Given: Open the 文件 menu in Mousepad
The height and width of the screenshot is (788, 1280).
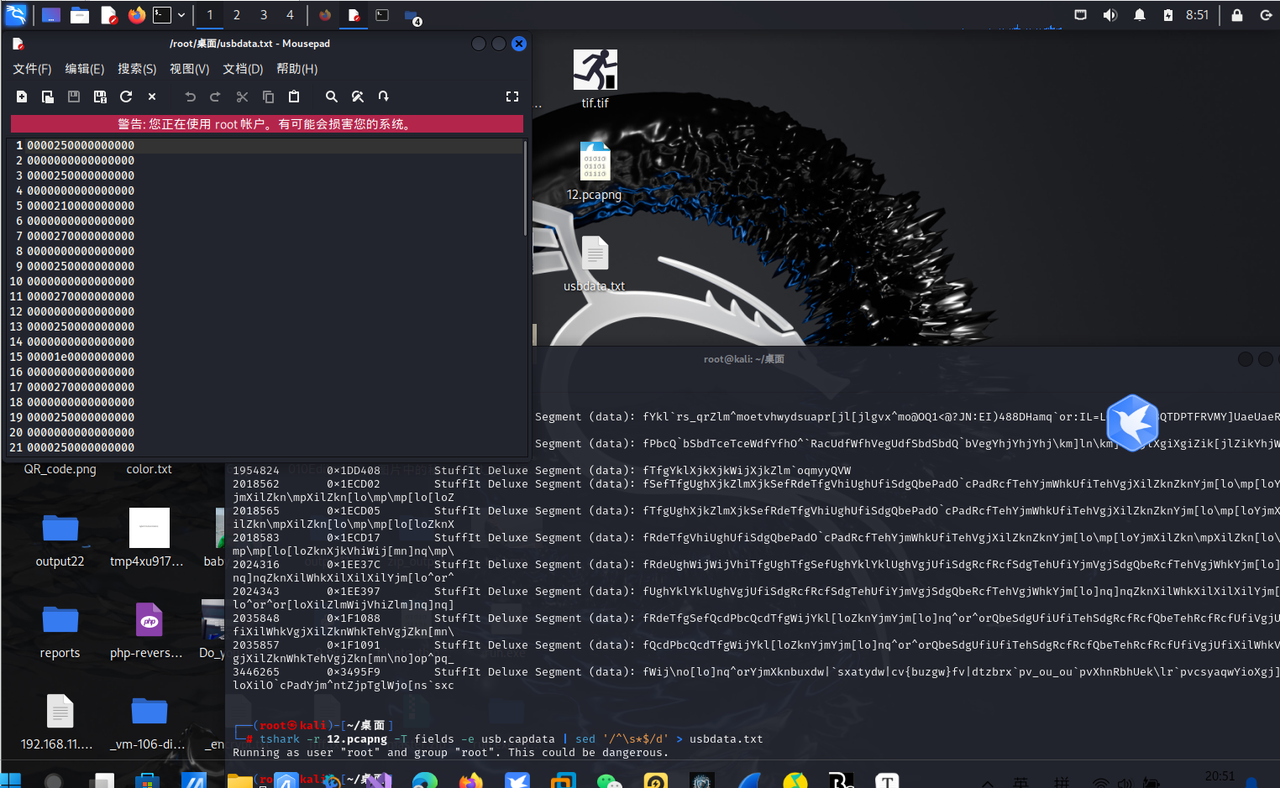Looking at the screenshot, I should [x=31, y=69].
